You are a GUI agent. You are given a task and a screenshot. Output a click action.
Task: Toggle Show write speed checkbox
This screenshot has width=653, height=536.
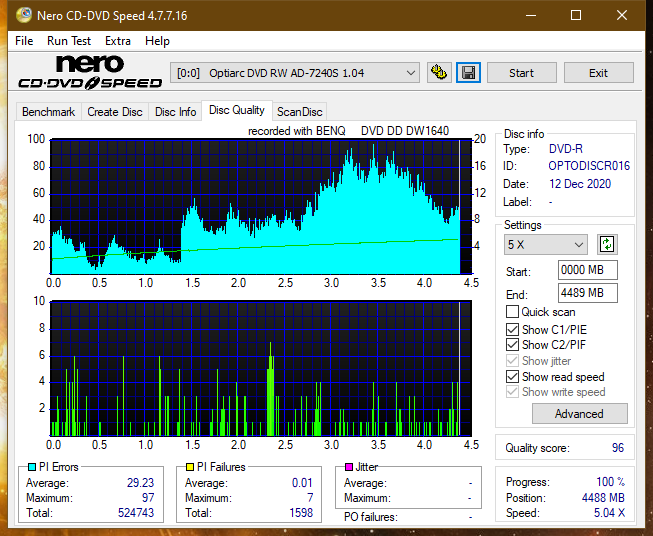[x=512, y=392]
